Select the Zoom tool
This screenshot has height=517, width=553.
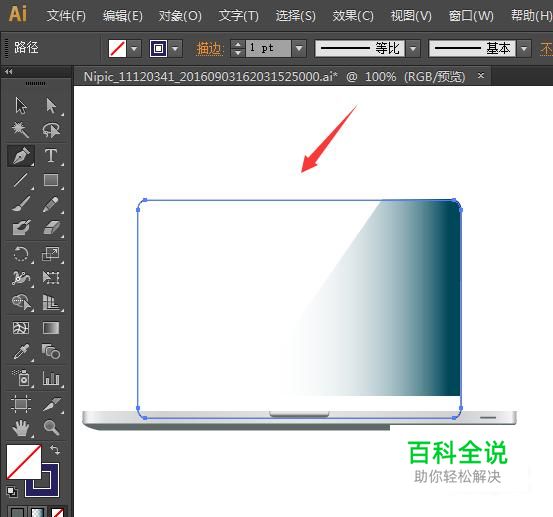pos(51,428)
